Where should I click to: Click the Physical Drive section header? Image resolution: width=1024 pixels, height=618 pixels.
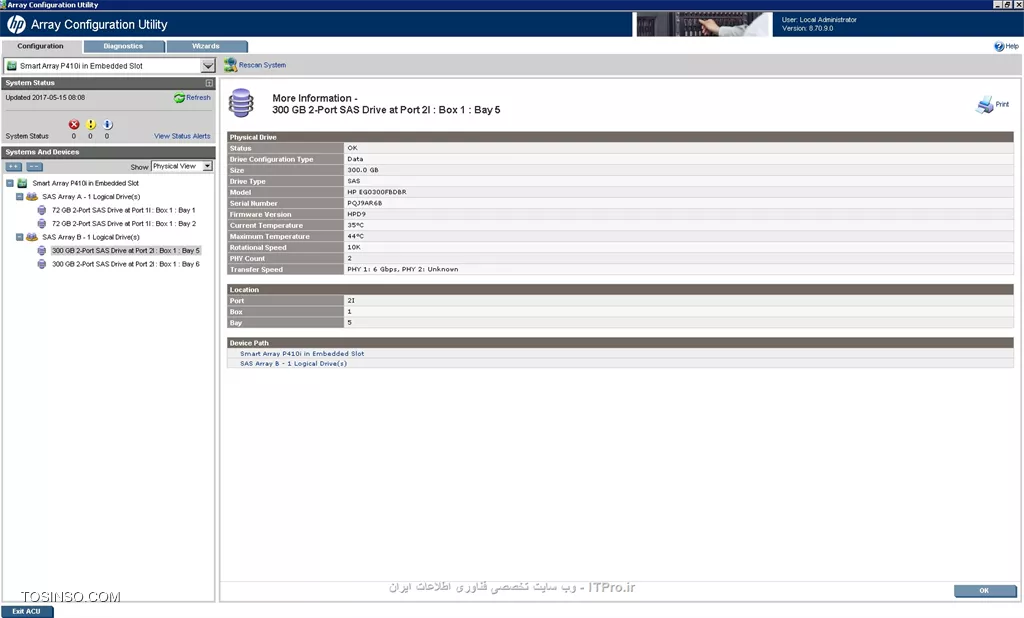(620, 137)
